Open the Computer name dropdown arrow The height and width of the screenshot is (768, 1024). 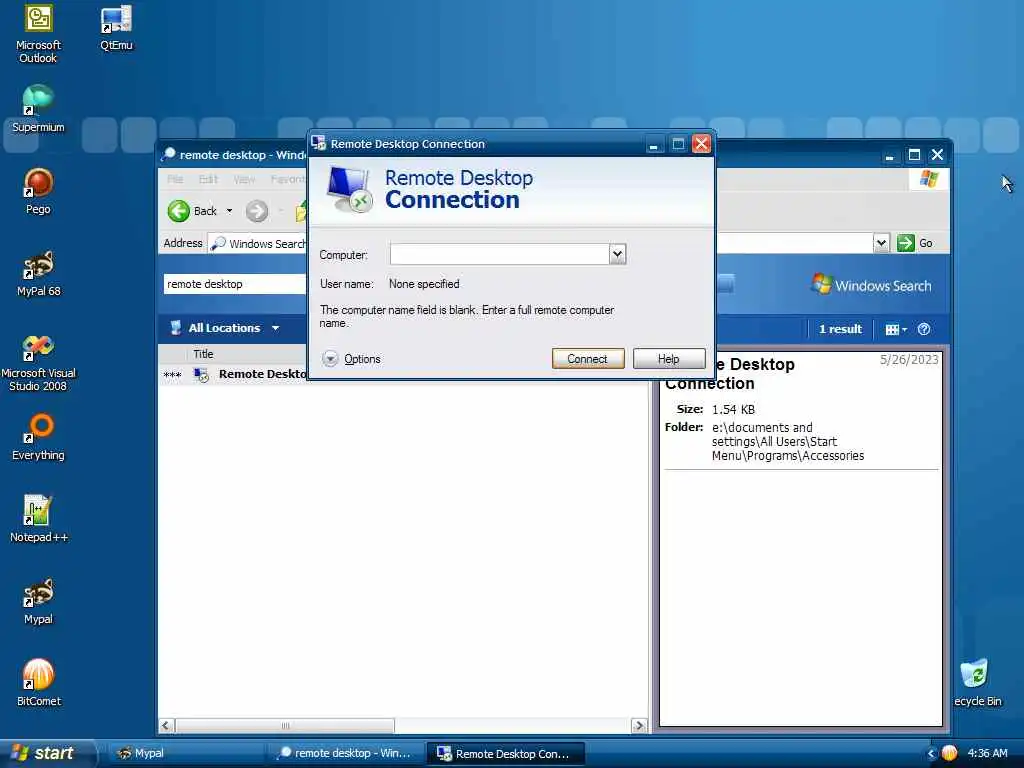coord(617,254)
